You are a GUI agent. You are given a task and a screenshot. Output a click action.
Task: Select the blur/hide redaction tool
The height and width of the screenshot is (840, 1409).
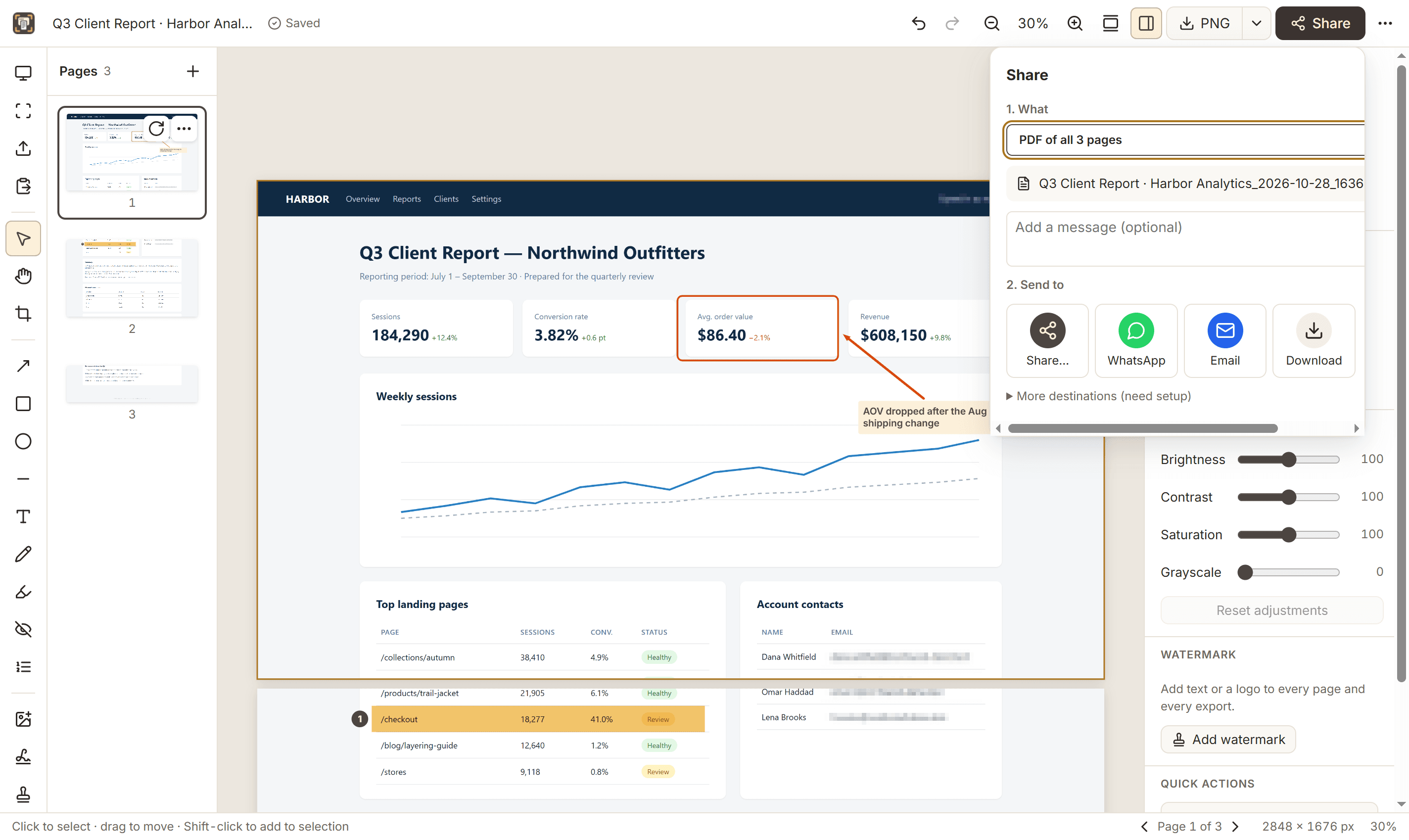(23, 629)
